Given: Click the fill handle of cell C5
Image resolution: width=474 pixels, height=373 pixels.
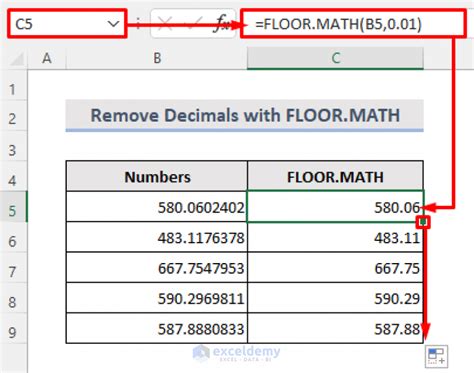Looking at the screenshot, I should (x=423, y=222).
